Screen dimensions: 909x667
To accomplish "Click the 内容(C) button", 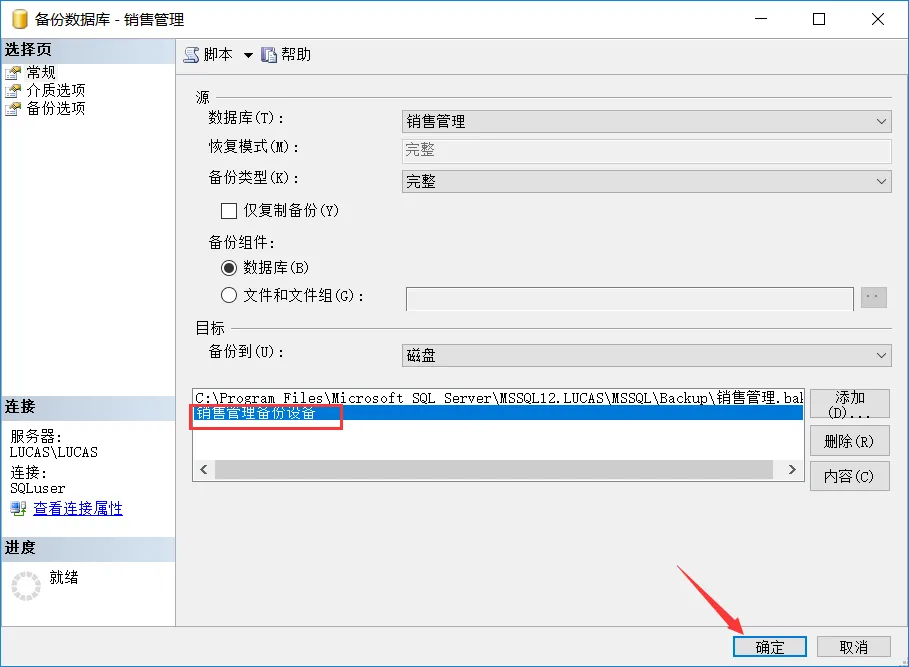I will [x=849, y=476].
